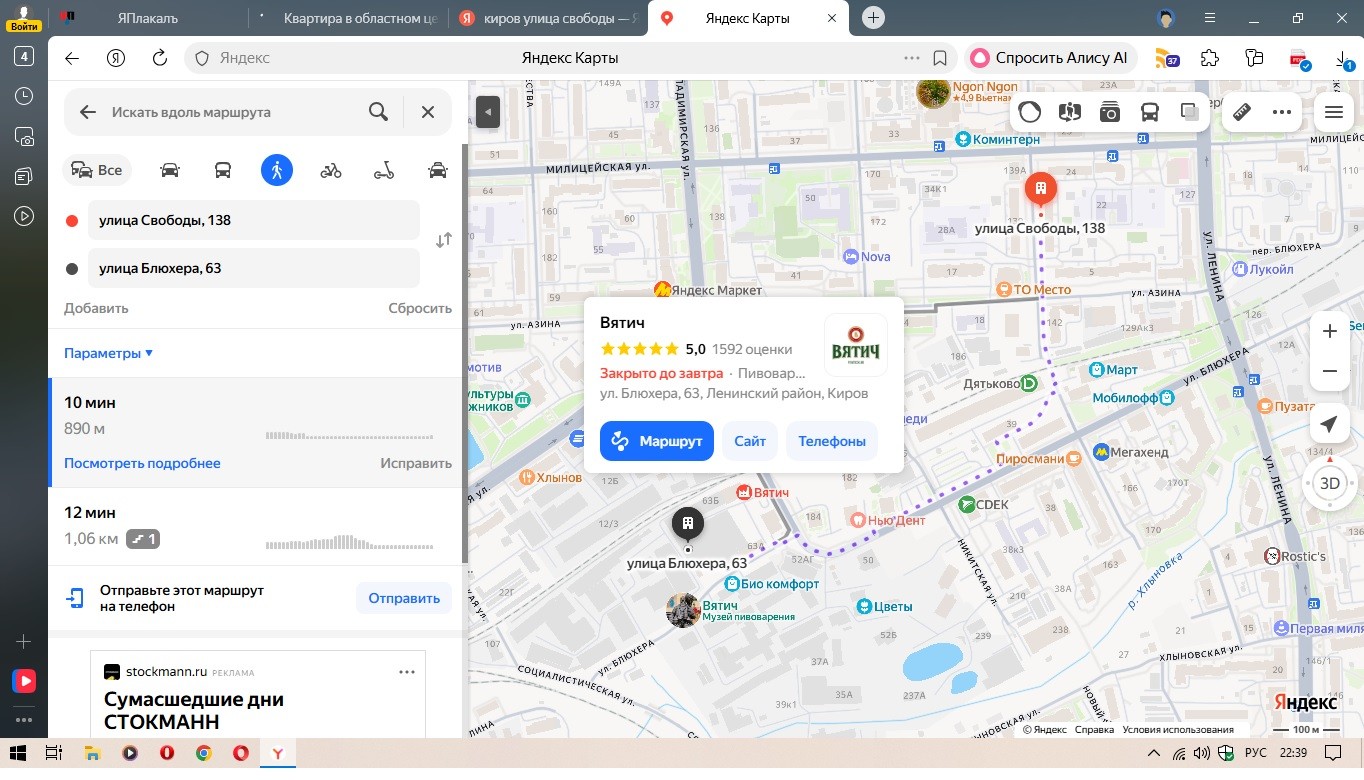The height and width of the screenshot is (780, 1364).
Task: Open the page's three-dot menu in address bar
Action: click(x=911, y=58)
